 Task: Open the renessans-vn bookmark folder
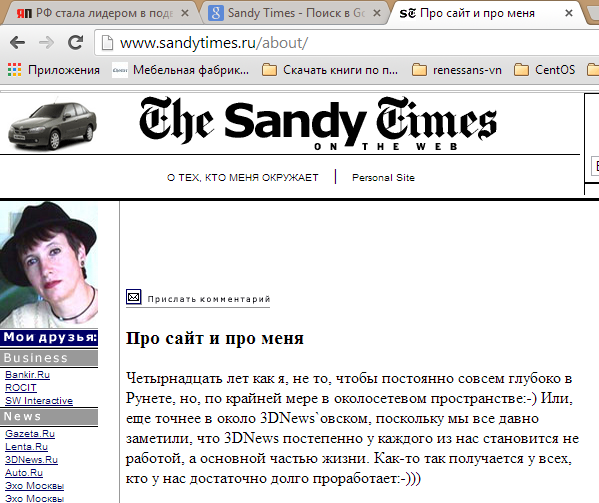457,70
